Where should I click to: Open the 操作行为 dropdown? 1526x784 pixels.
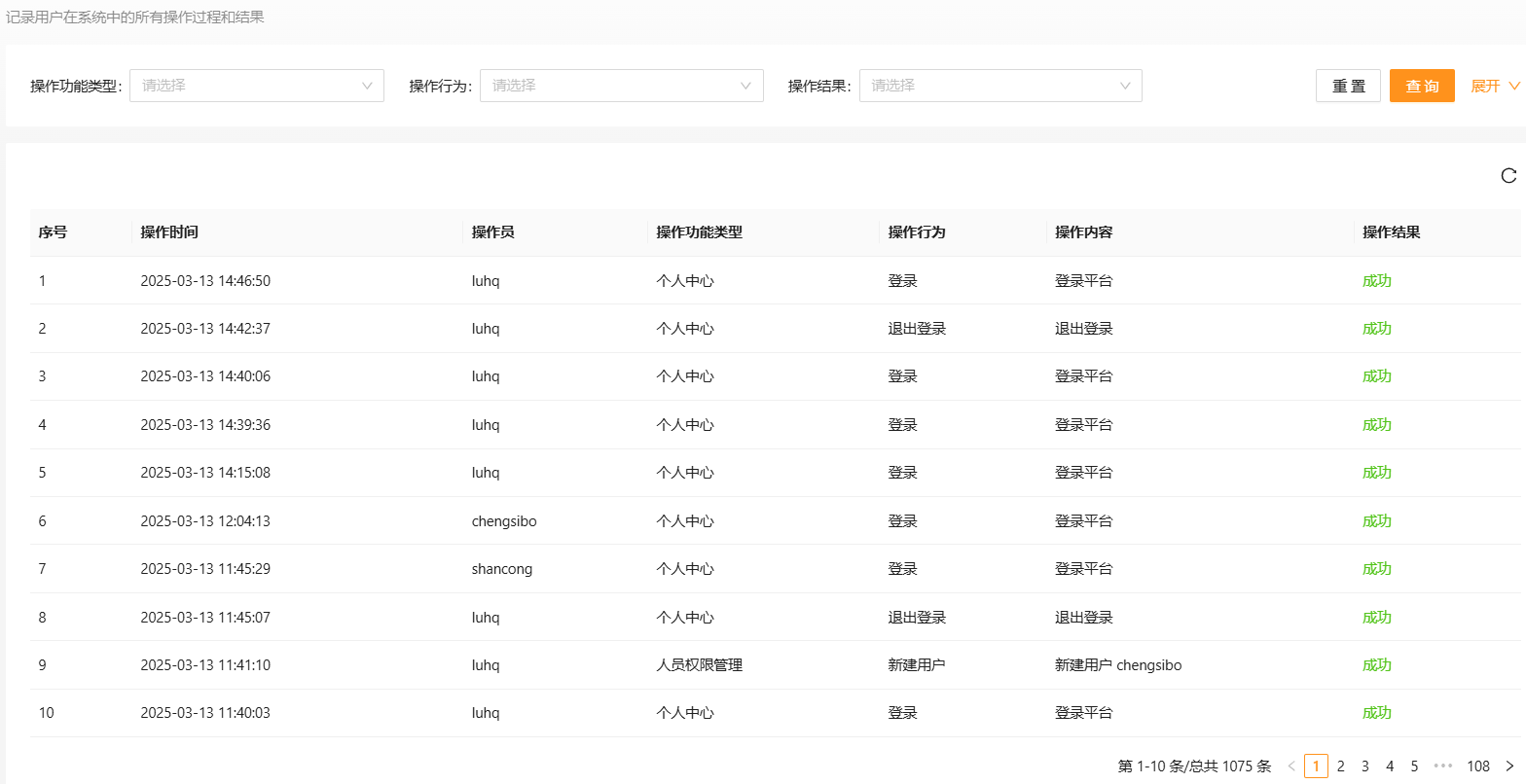[x=621, y=86]
